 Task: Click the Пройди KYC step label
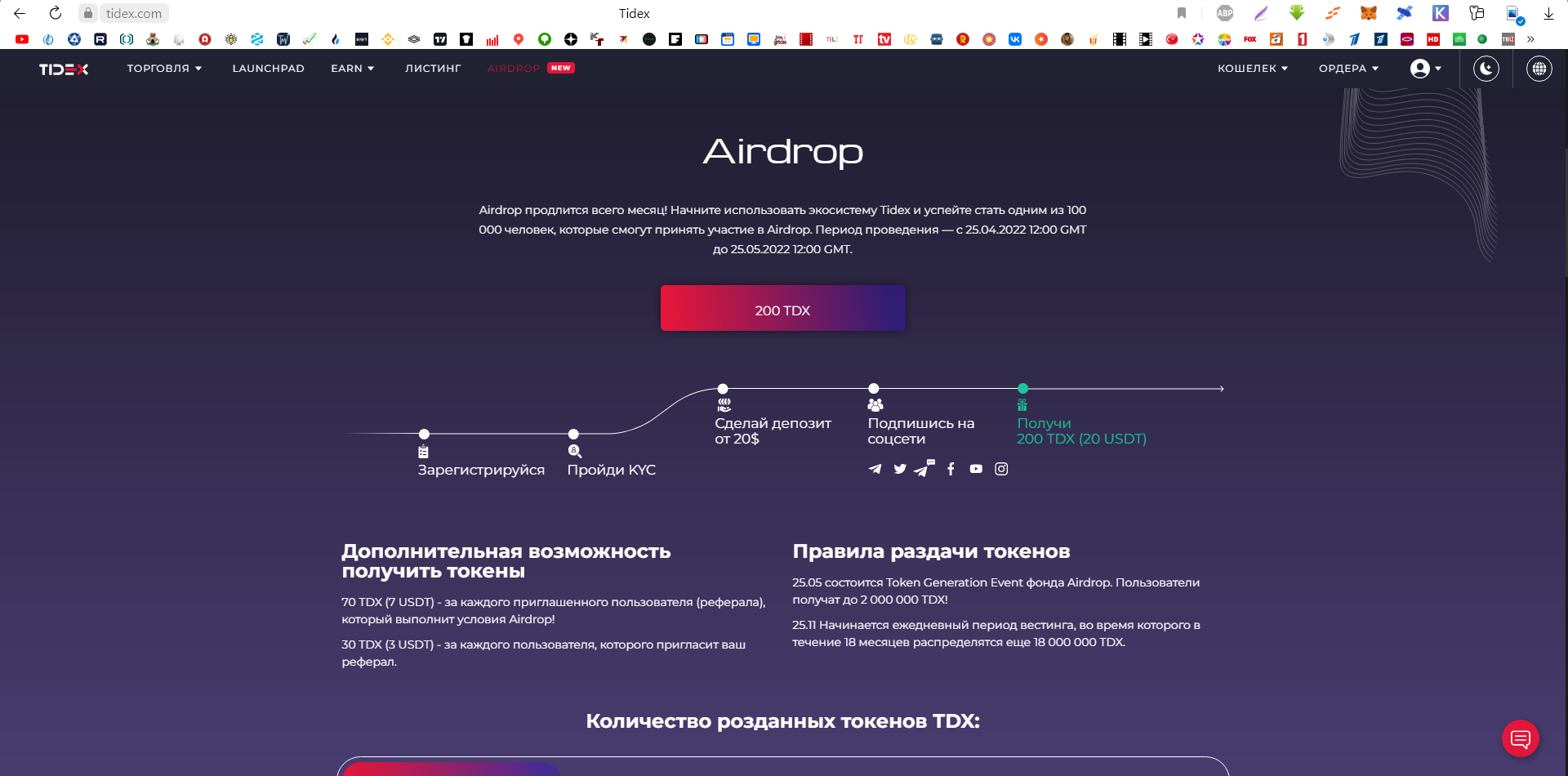612,470
